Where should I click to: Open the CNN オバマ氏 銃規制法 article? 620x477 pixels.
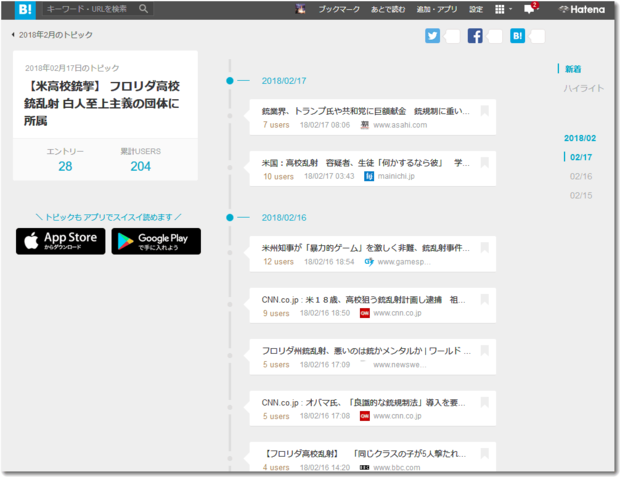coord(364,403)
